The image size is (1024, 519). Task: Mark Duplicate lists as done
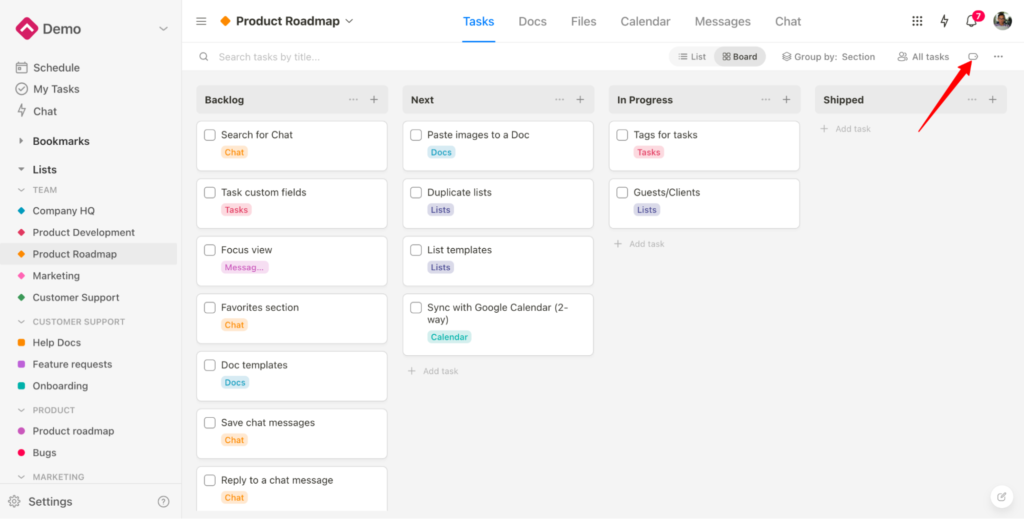(416, 193)
